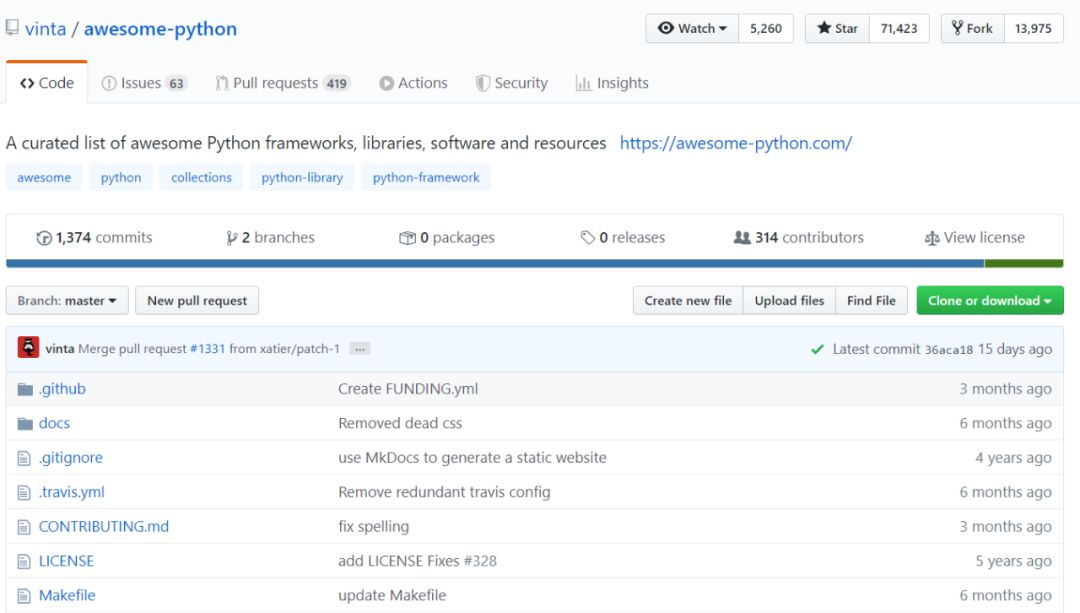Click the New pull request button

coord(197,301)
